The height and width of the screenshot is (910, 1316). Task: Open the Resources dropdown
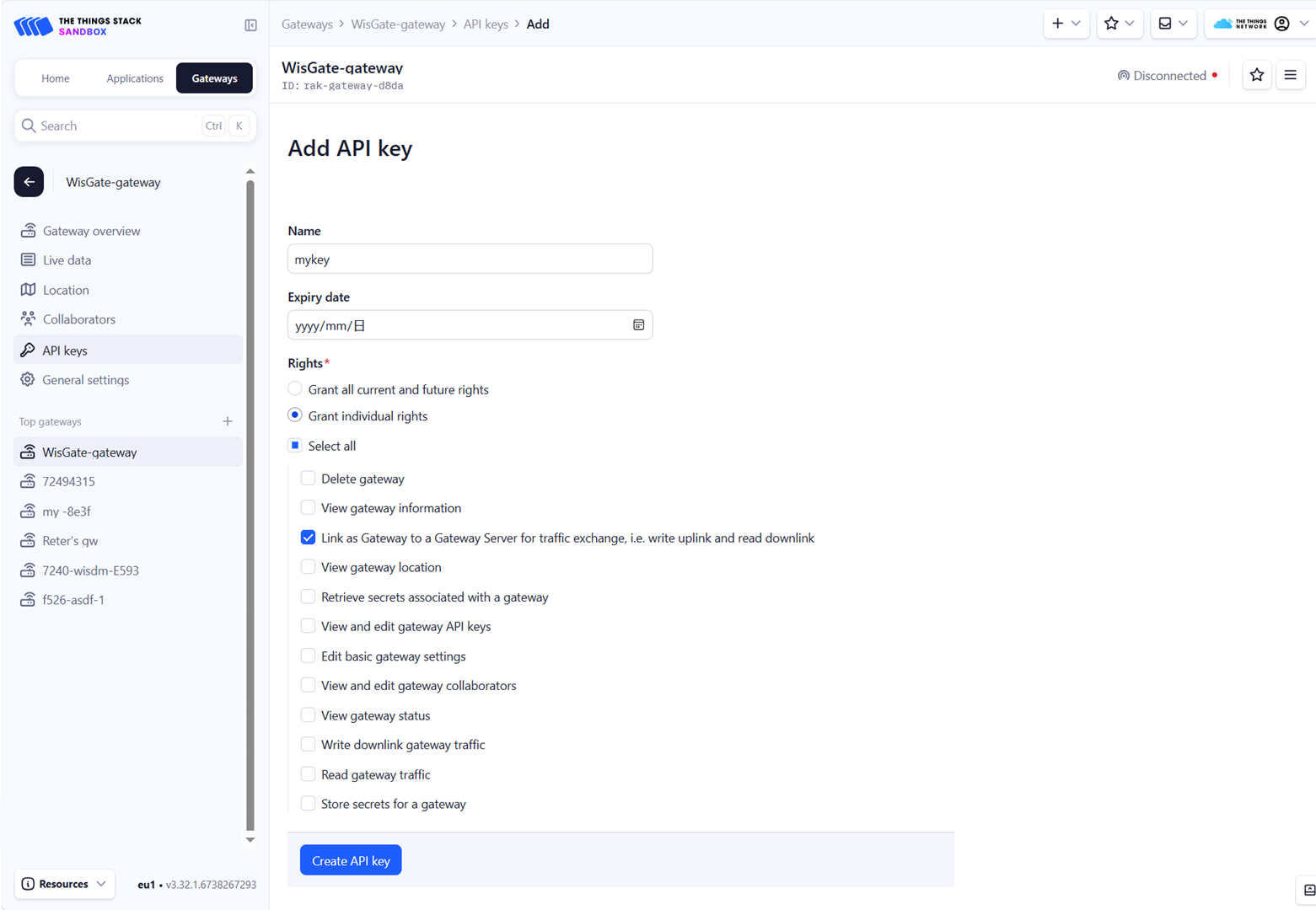64,884
